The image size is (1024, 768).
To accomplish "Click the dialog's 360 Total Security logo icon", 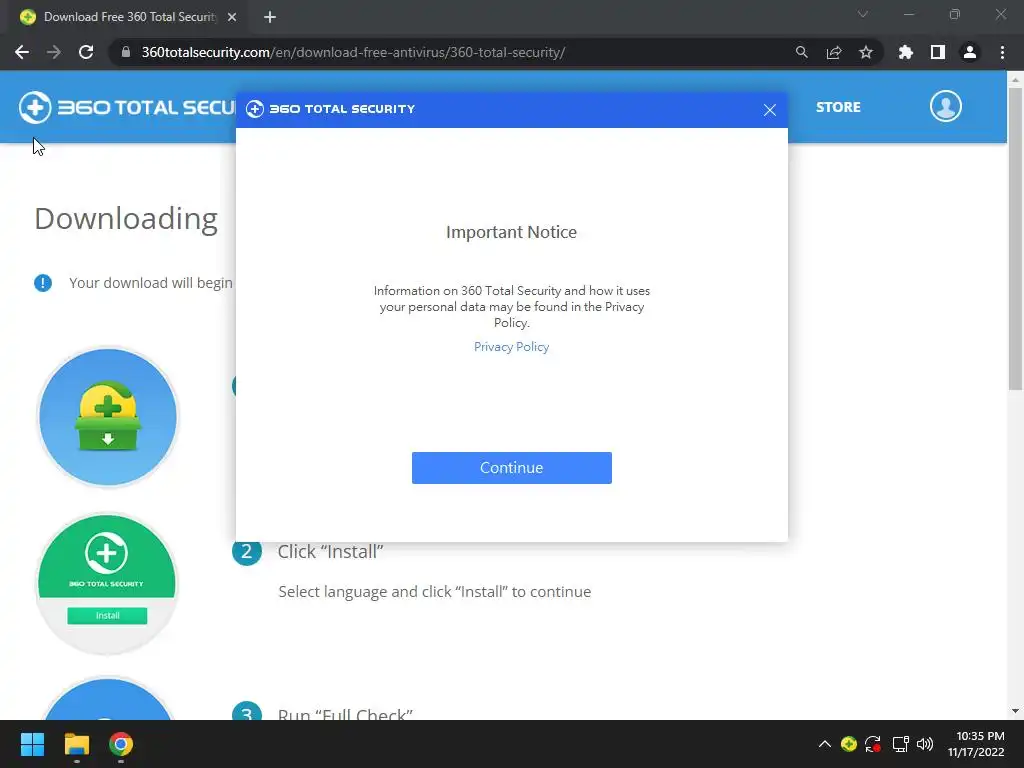I will click(x=255, y=109).
